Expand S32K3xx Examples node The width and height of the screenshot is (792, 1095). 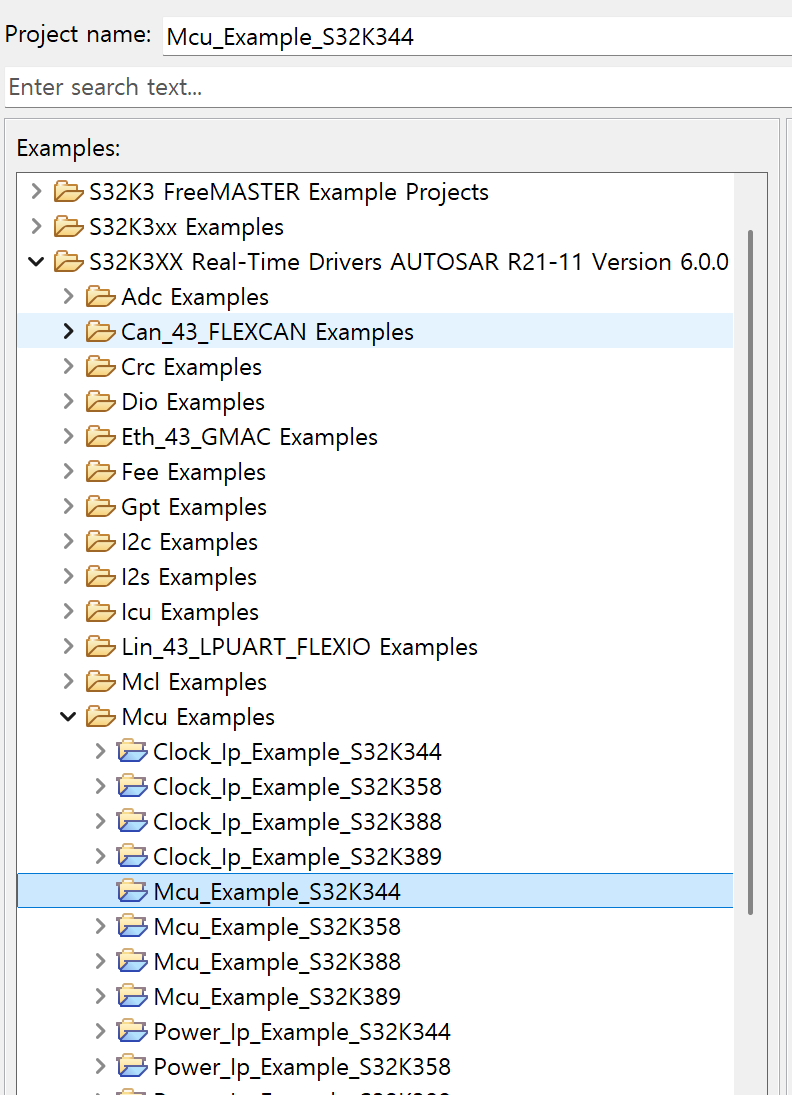click(x=36, y=226)
